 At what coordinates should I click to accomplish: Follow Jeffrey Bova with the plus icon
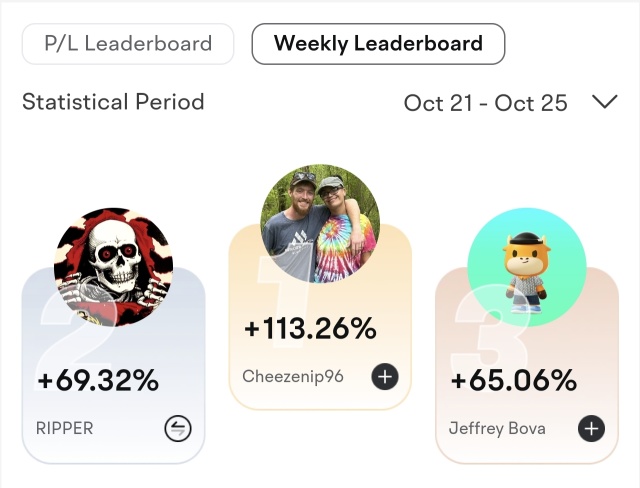(592, 429)
